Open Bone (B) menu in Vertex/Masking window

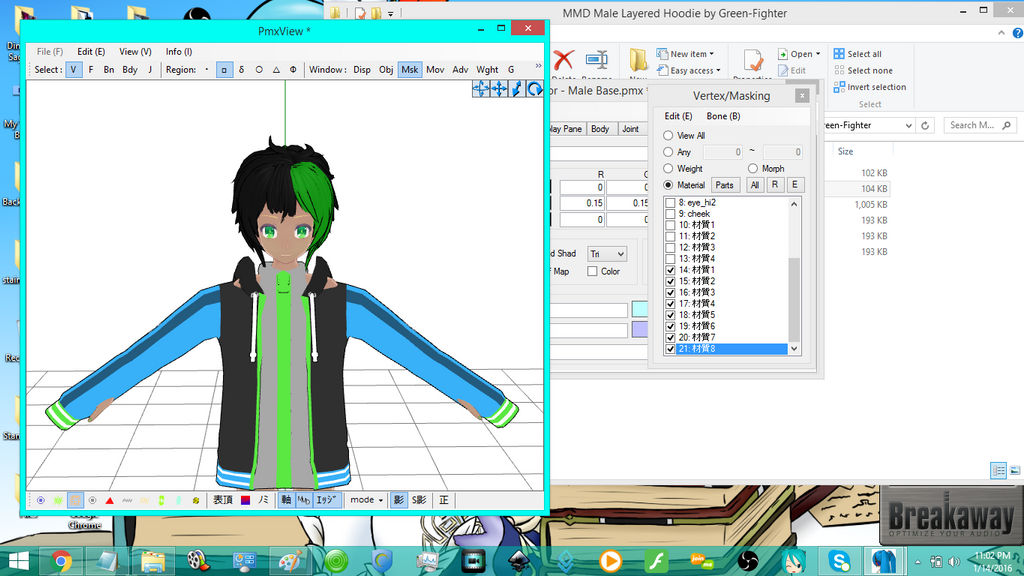724,116
